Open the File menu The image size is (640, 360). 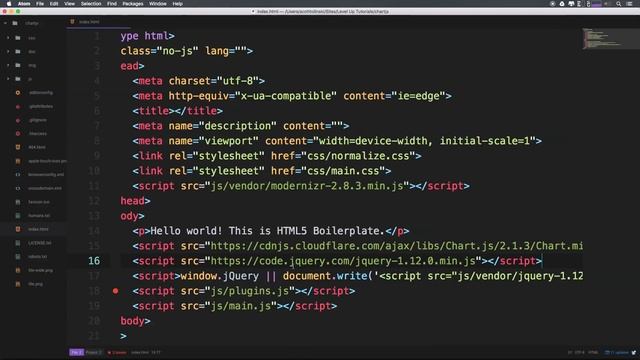[40, 4]
